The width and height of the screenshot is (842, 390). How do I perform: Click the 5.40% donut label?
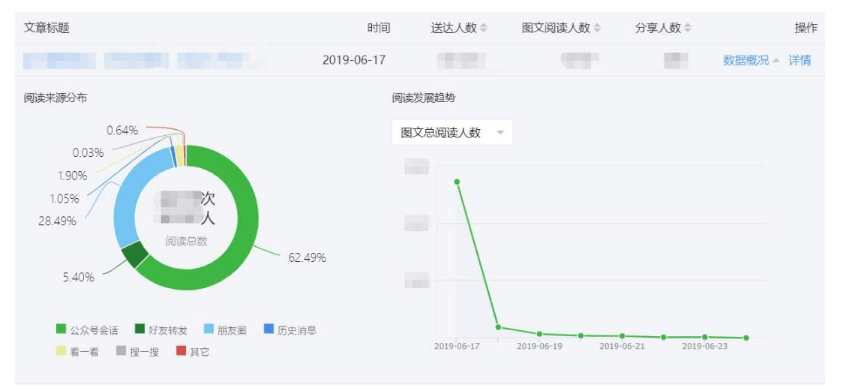coord(78,278)
